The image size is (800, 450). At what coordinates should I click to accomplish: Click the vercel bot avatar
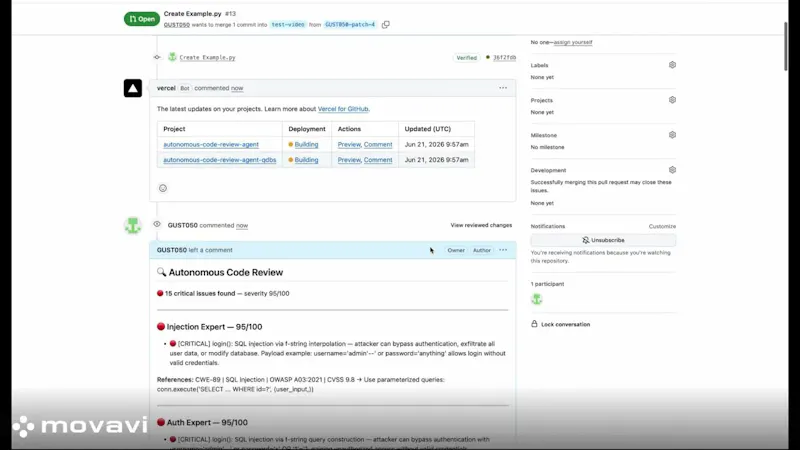[133, 88]
